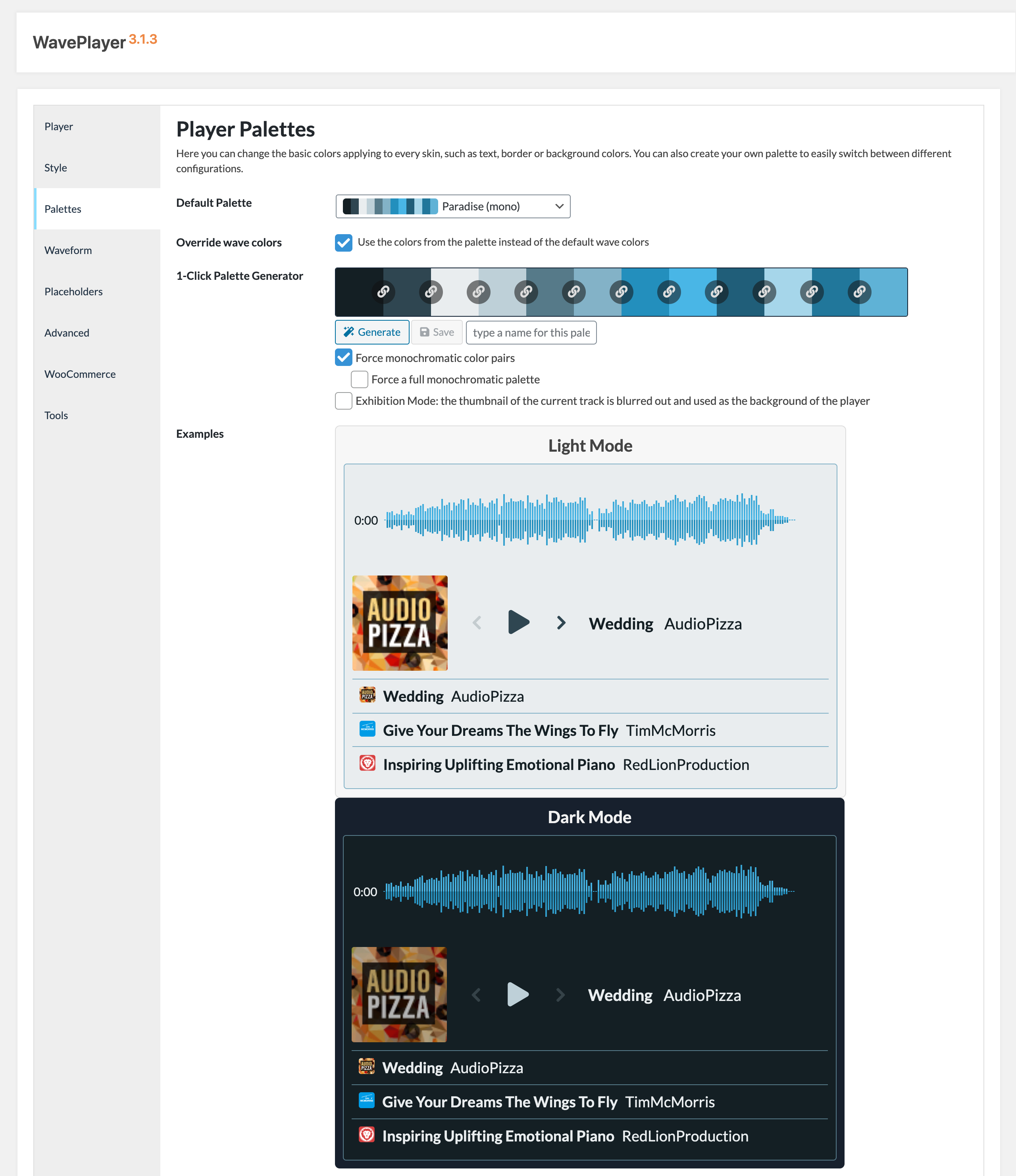The height and width of the screenshot is (1176, 1016).
Task: Click the palette name input field
Action: pos(531,333)
